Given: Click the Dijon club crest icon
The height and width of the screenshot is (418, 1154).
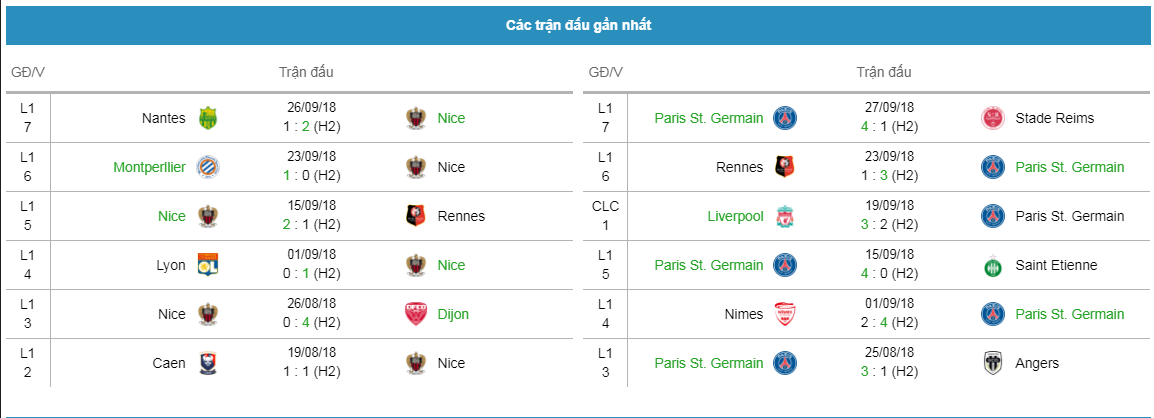Looking at the screenshot, I should (416, 314).
